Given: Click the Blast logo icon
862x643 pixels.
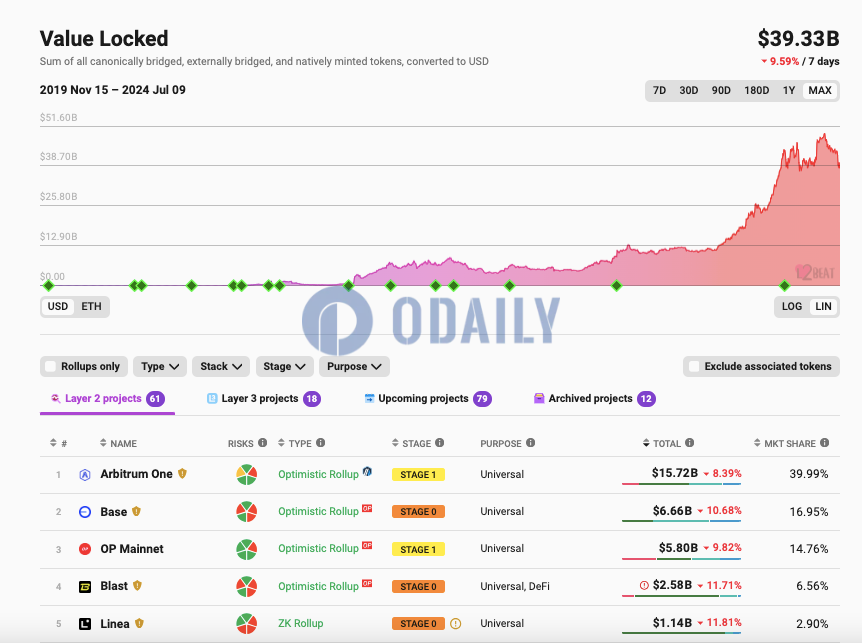Looking at the screenshot, I should 85,587.
